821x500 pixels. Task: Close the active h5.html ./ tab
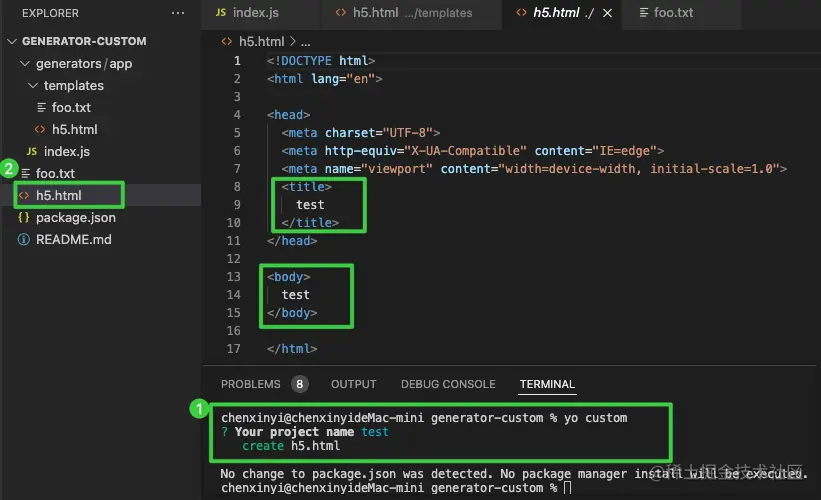(607, 13)
